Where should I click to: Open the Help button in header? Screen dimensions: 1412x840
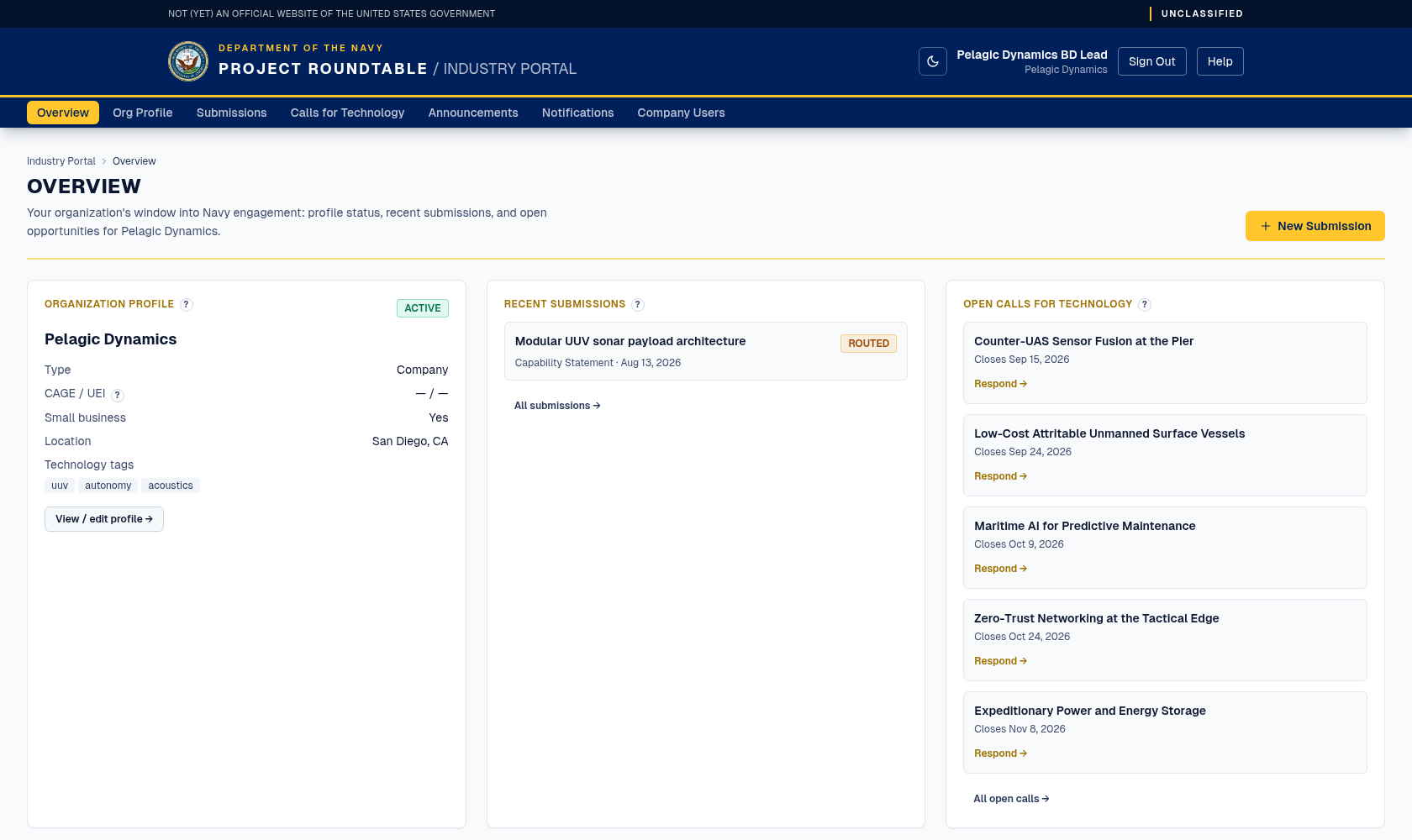1220,61
